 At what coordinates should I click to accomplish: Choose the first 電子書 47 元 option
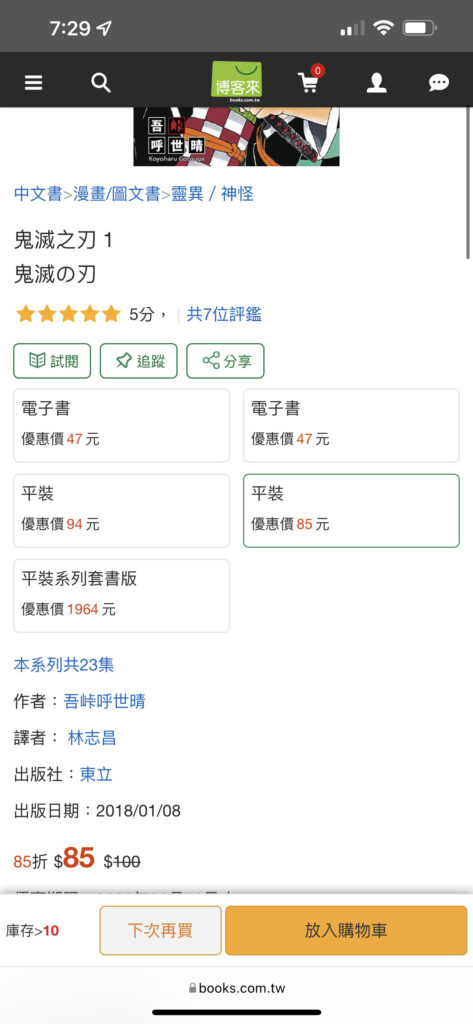click(122, 426)
